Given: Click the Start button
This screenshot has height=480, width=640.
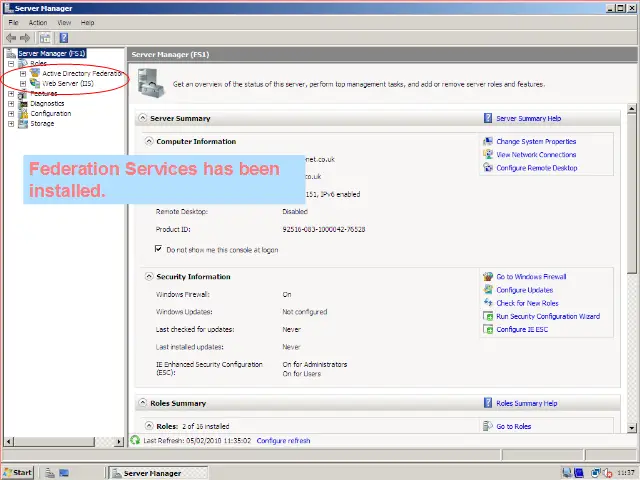Looking at the screenshot, I should [17, 473].
